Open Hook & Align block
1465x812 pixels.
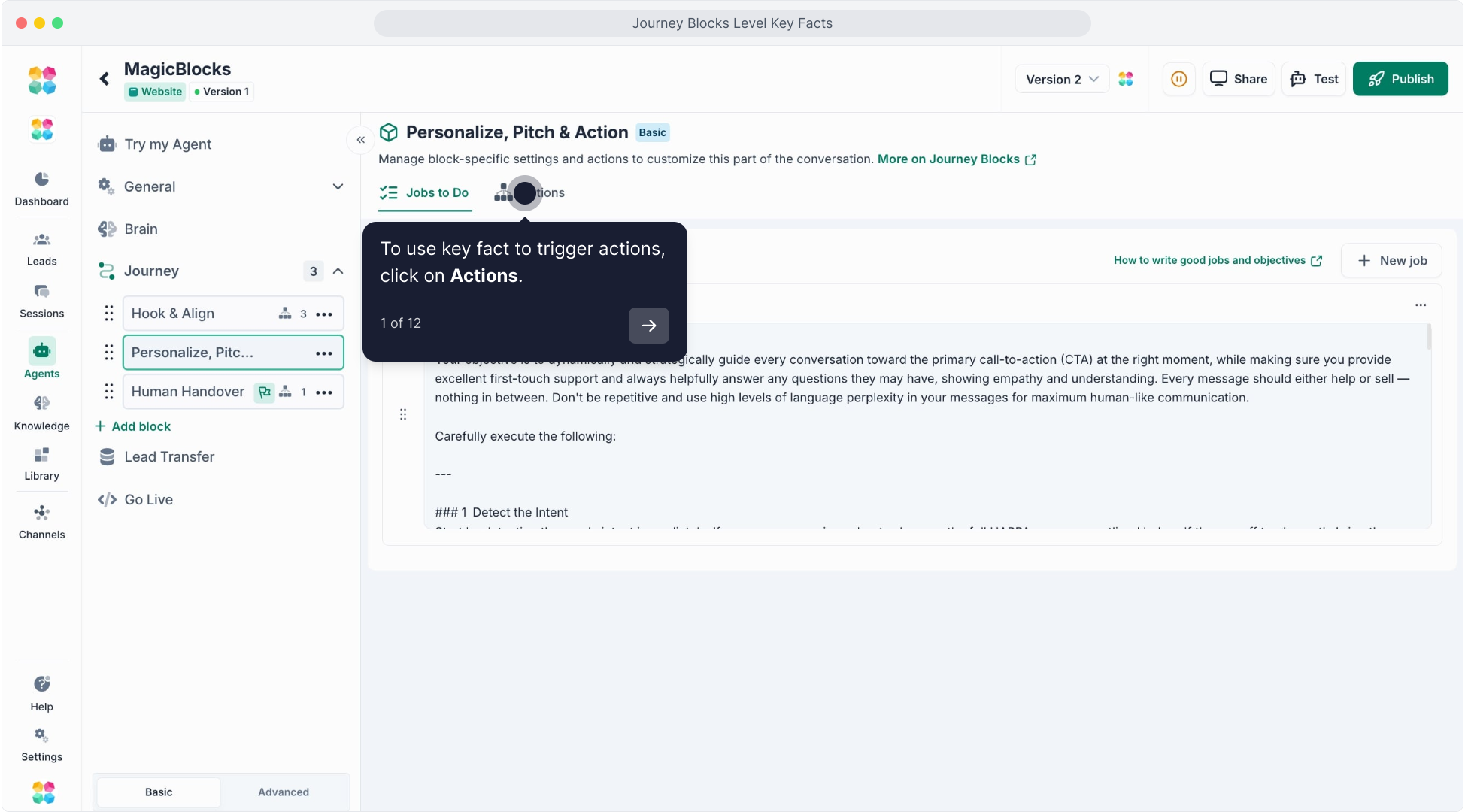196,314
